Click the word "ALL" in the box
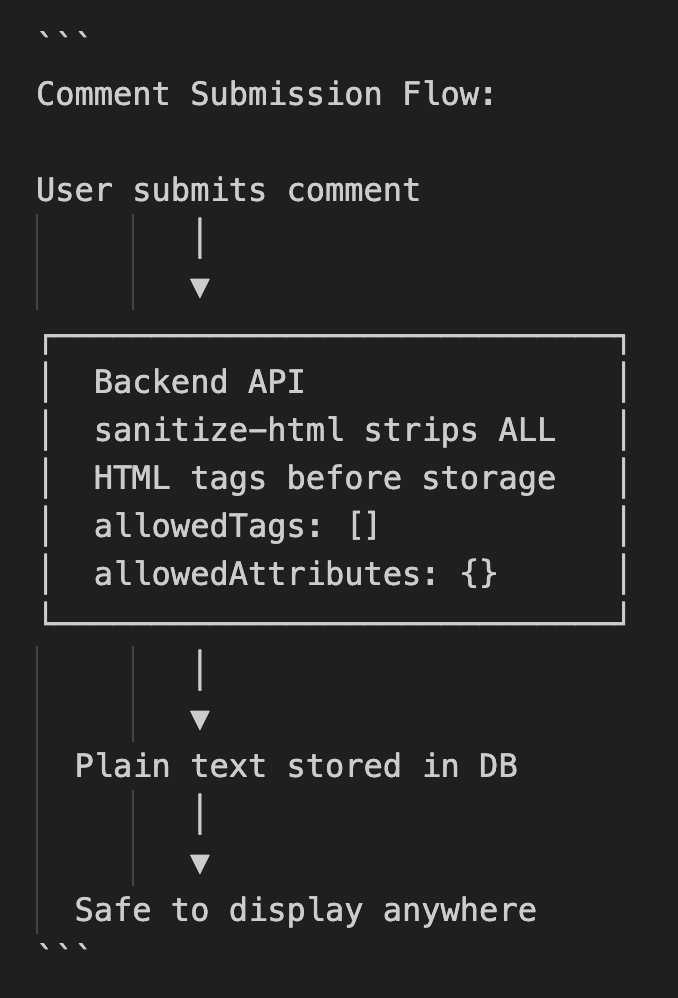This screenshot has width=678, height=998. (526, 430)
